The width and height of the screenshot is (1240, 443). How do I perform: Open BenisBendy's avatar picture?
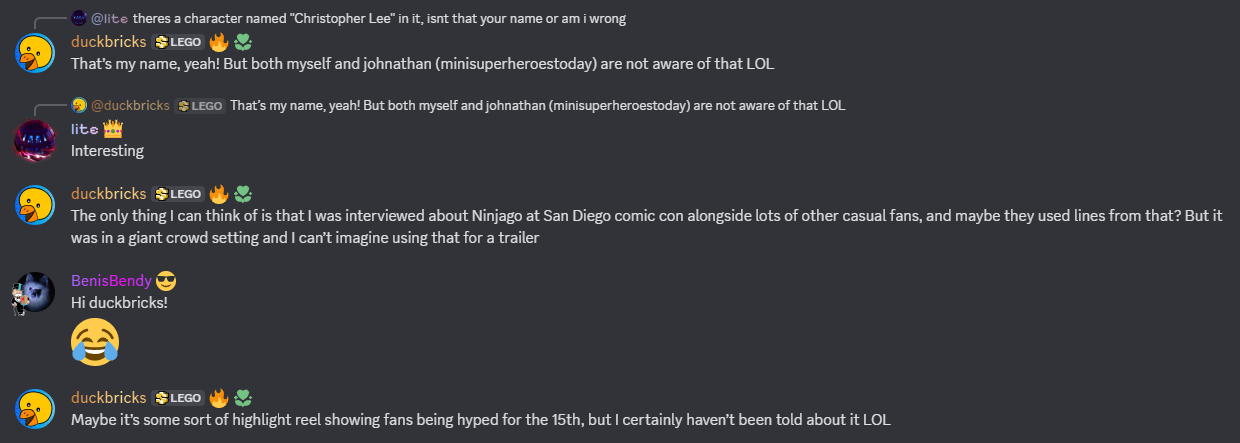click(x=34, y=291)
